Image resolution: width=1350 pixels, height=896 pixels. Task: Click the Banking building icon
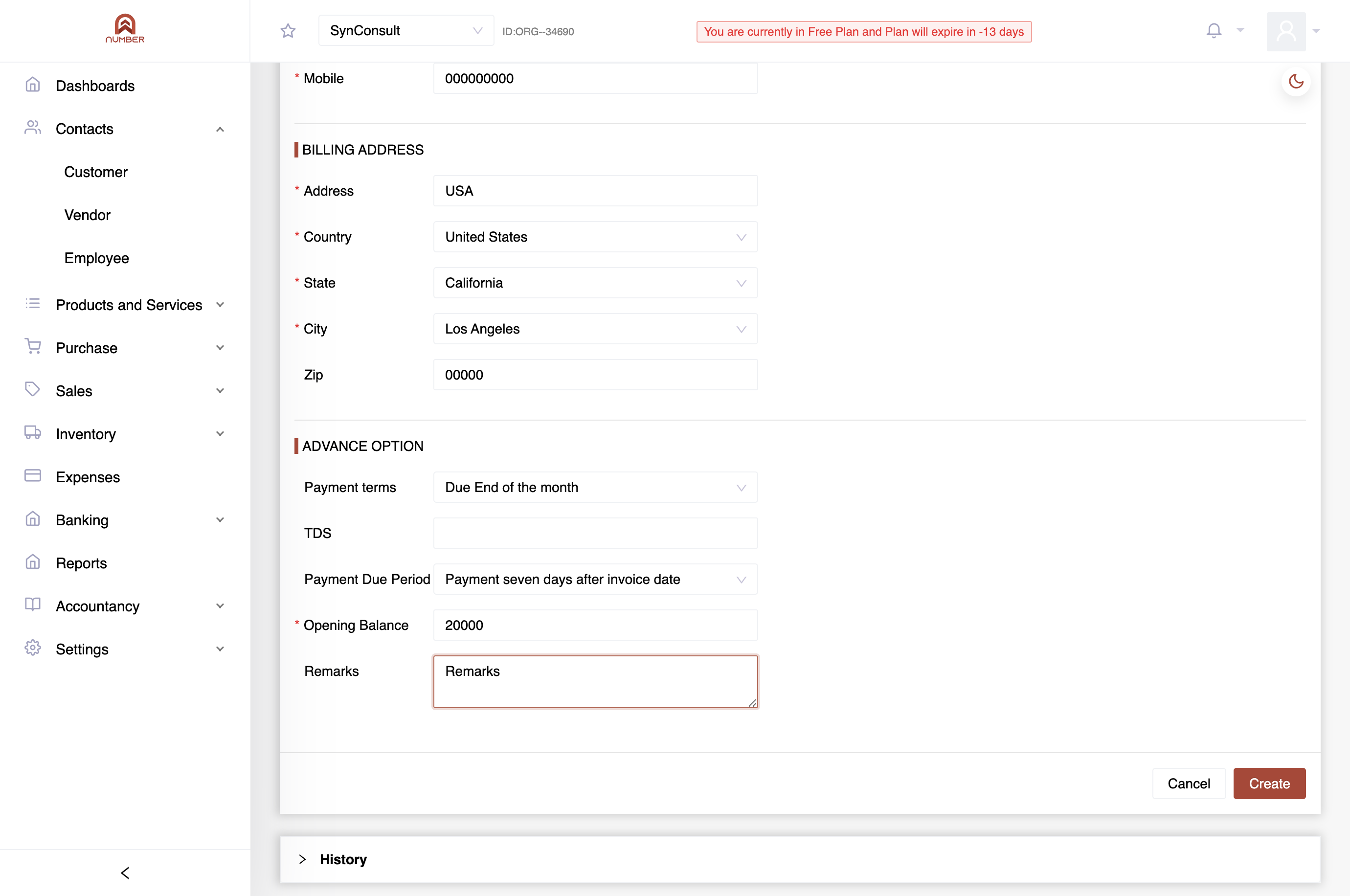click(x=33, y=519)
